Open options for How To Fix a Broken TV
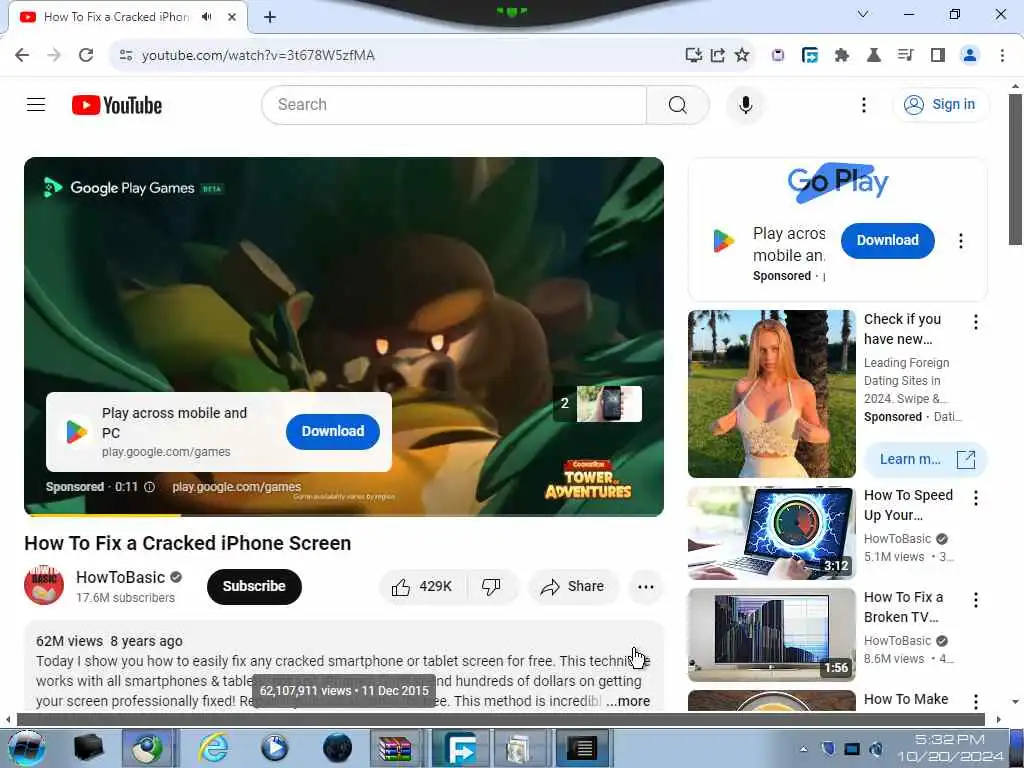 (x=976, y=600)
